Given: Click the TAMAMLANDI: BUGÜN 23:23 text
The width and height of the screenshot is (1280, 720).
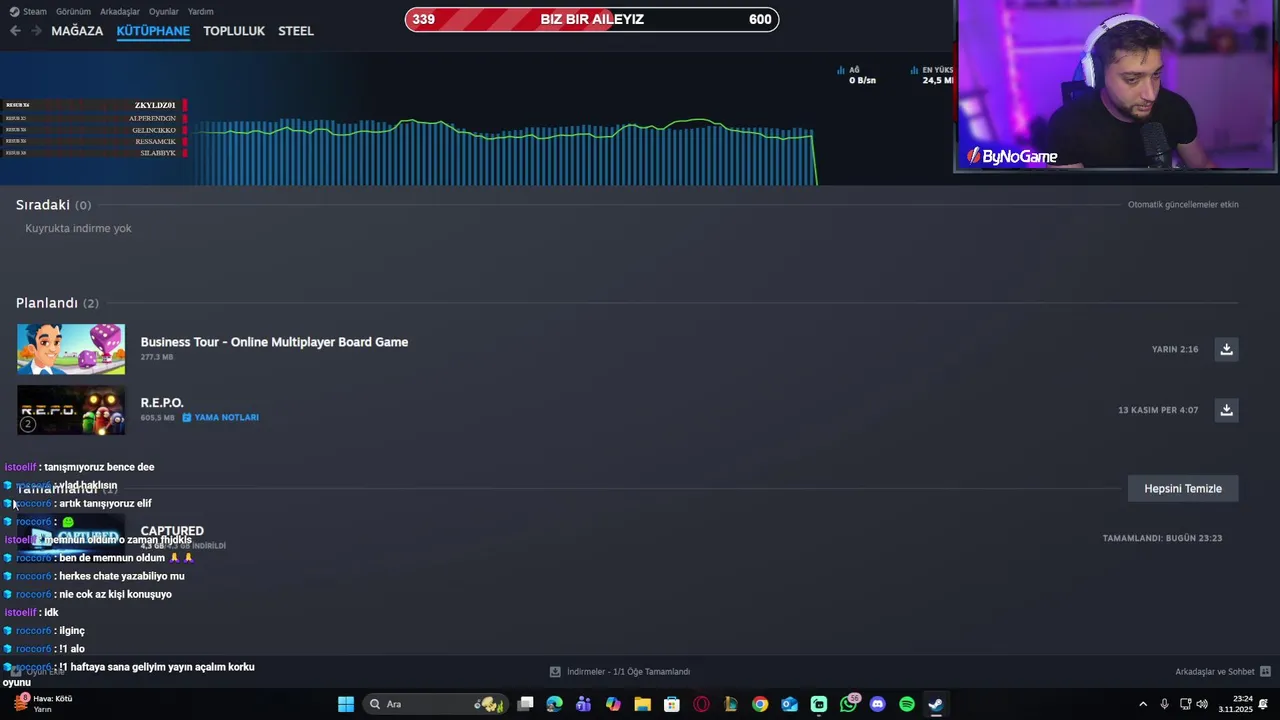Looking at the screenshot, I should (x=1162, y=538).
